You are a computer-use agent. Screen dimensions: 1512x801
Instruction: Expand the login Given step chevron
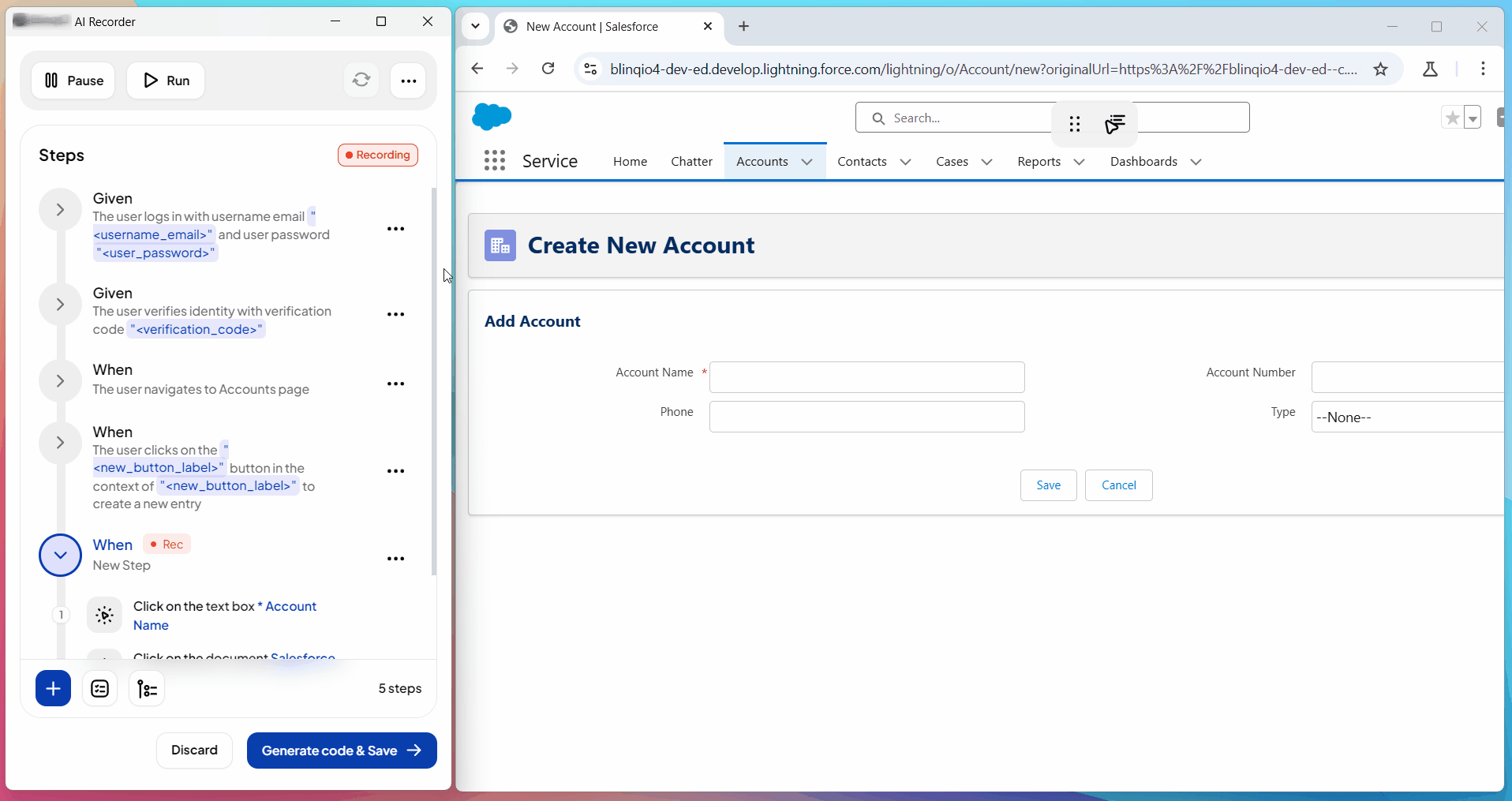pyautogui.click(x=60, y=209)
